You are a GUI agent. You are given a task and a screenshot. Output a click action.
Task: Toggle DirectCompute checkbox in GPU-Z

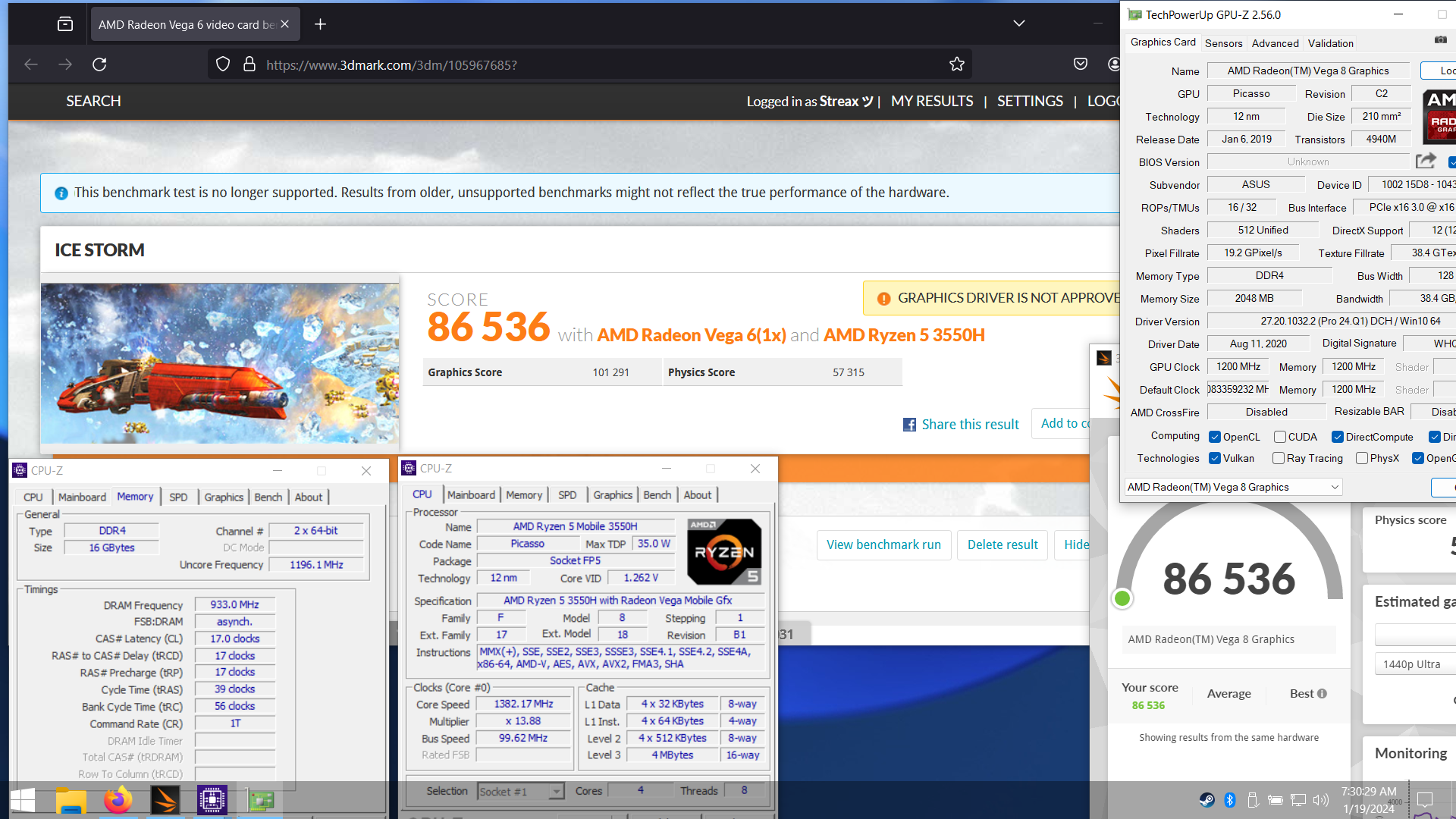(x=1338, y=438)
